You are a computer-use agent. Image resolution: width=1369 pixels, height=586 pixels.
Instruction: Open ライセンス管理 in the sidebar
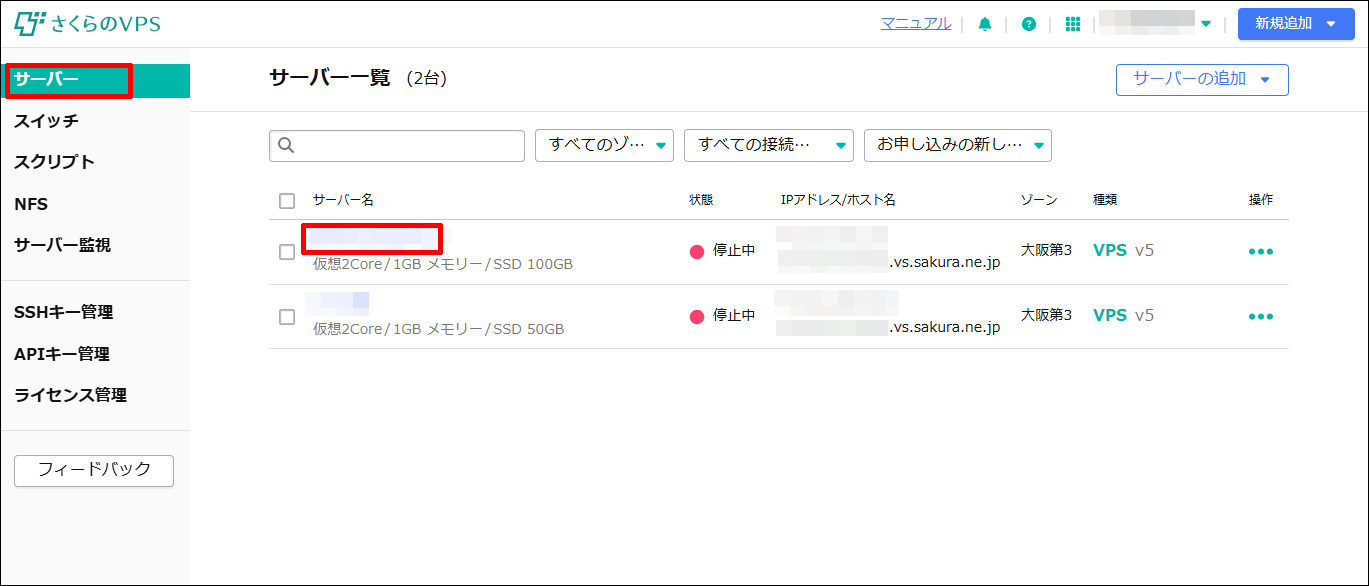point(70,395)
